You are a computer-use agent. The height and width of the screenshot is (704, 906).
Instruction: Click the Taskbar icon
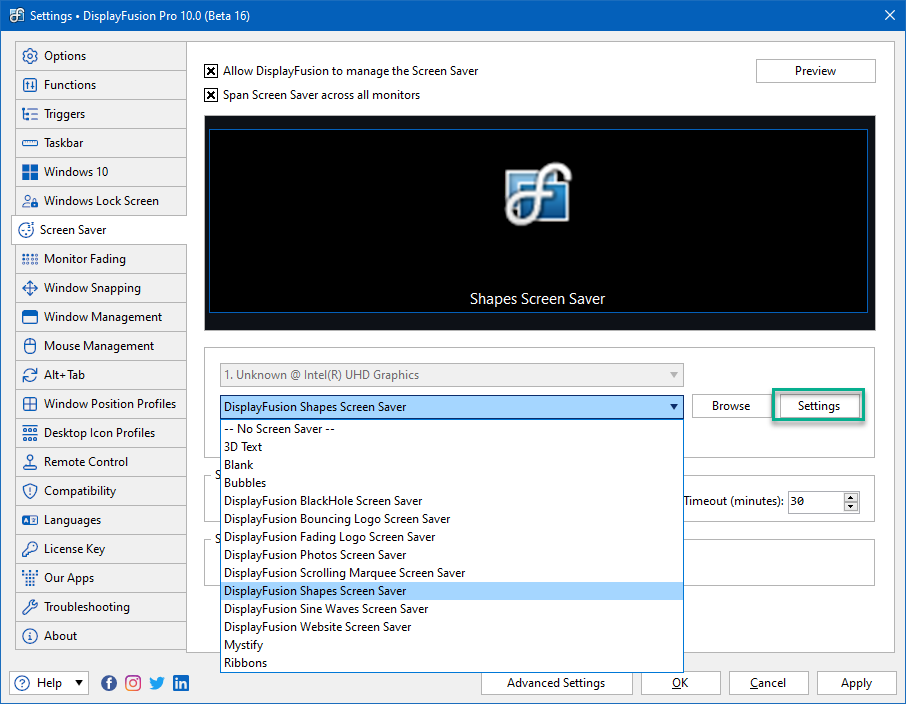tap(29, 143)
